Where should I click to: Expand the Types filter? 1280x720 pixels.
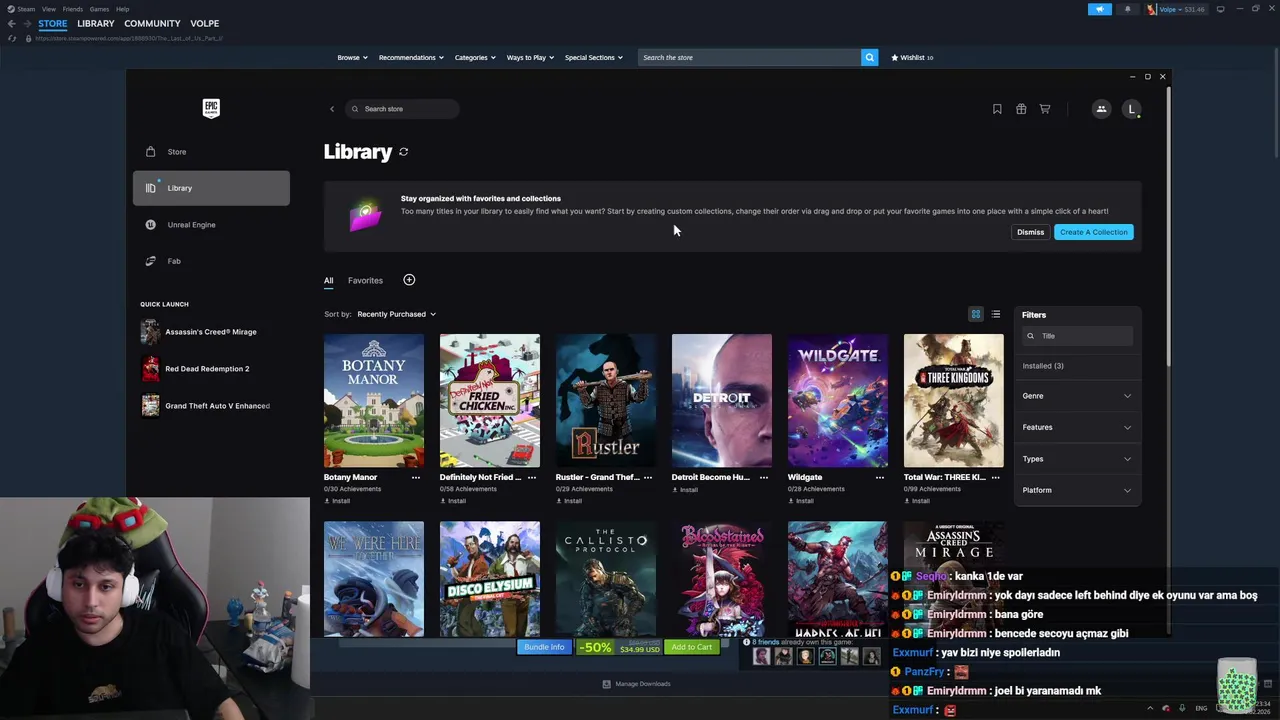tap(1078, 459)
